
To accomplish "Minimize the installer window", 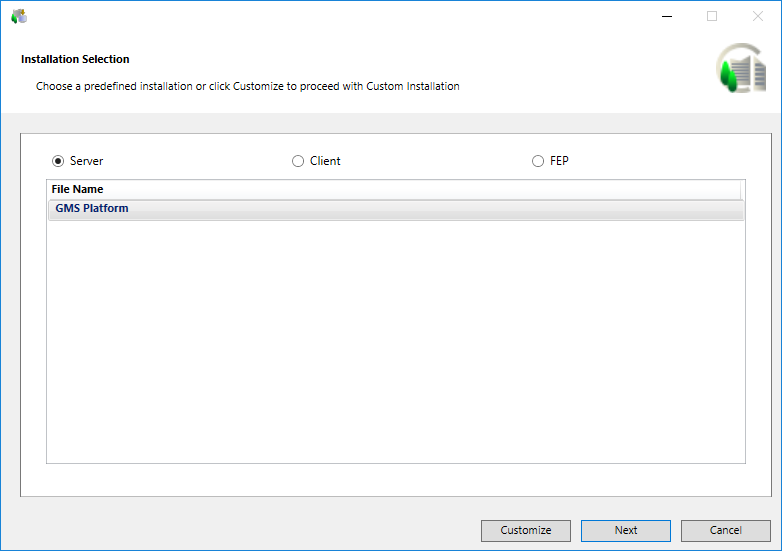I will 666,16.
